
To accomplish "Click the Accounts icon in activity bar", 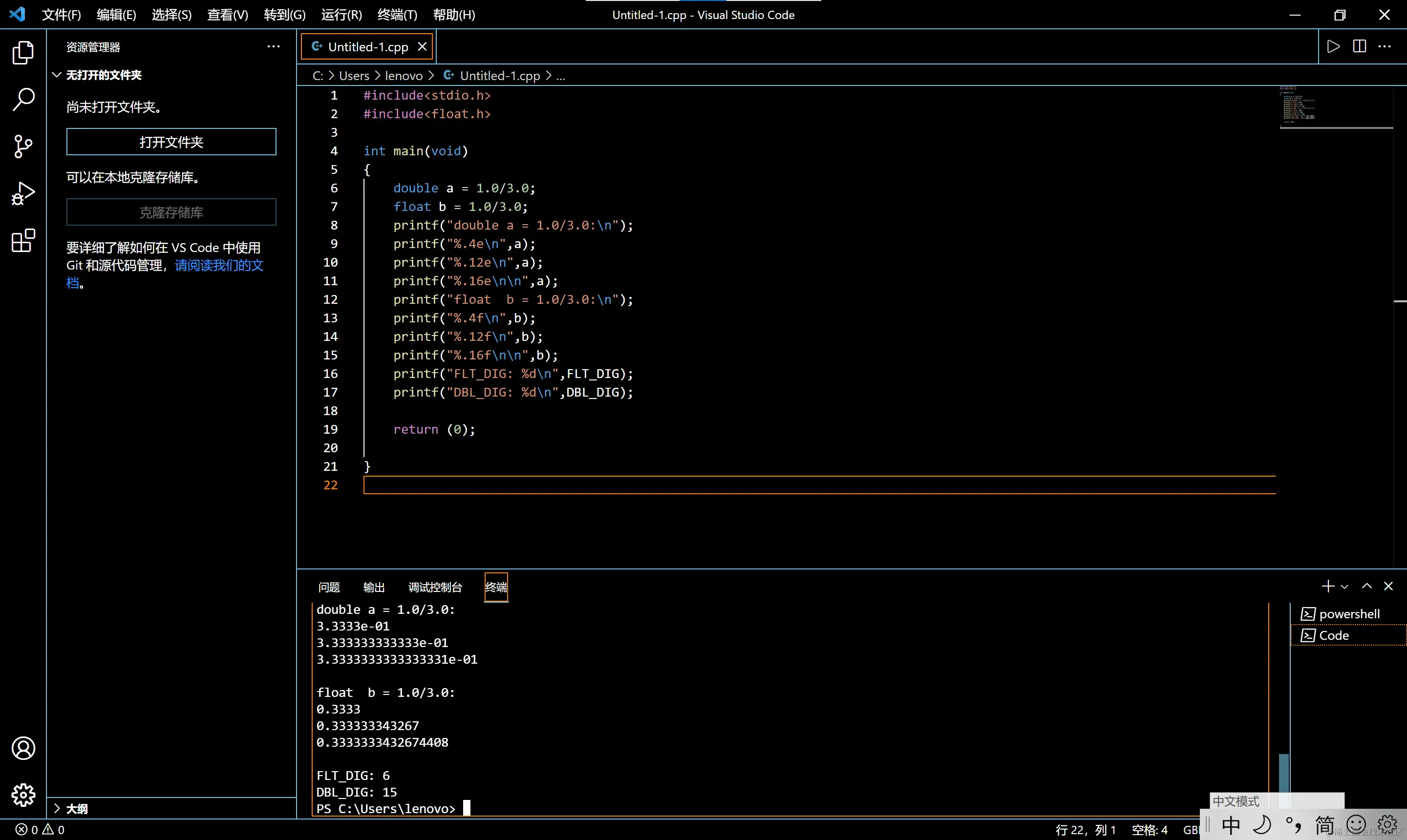I will click(x=23, y=748).
